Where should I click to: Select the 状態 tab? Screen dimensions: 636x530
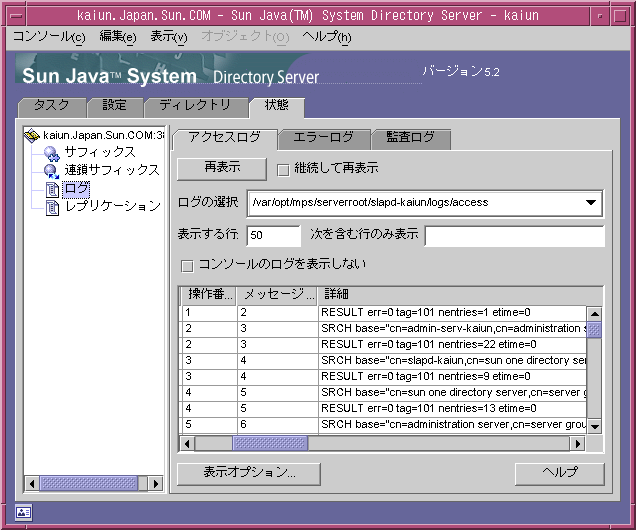point(277,107)
